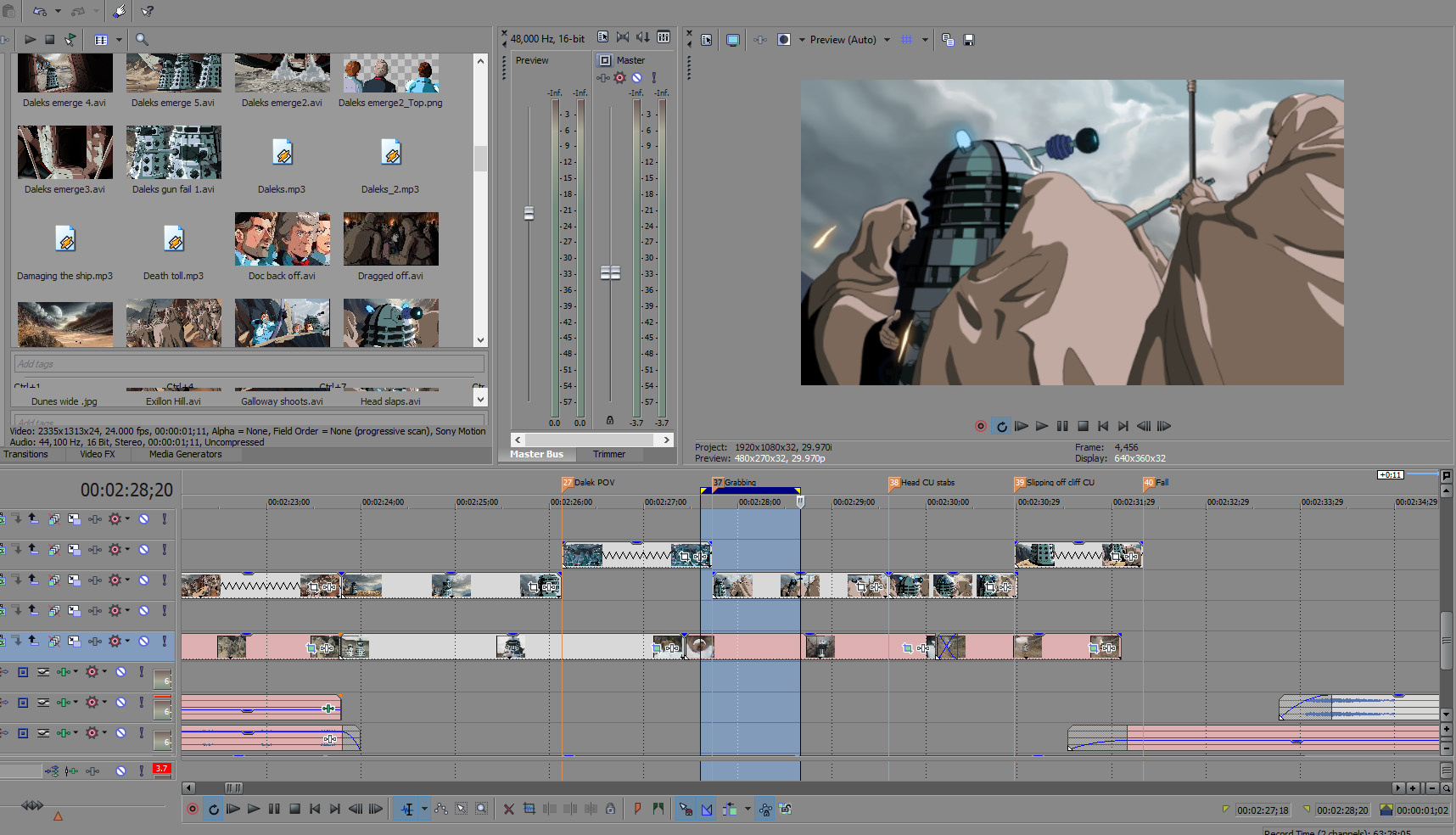
Task: Open mixer properties next to 48,000 Hz label
Action: point(602,37)
